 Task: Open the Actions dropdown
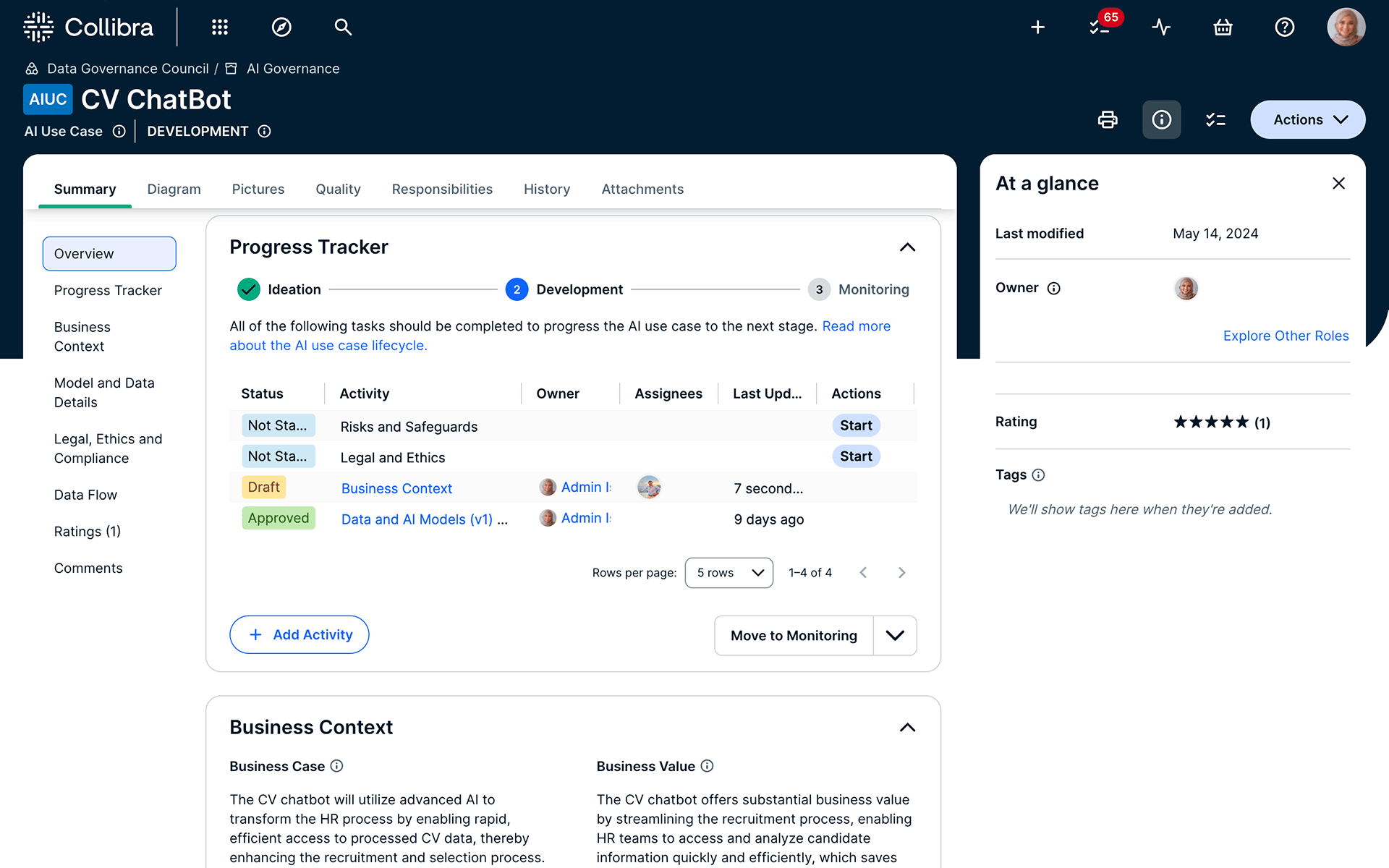coord(1307,119)
